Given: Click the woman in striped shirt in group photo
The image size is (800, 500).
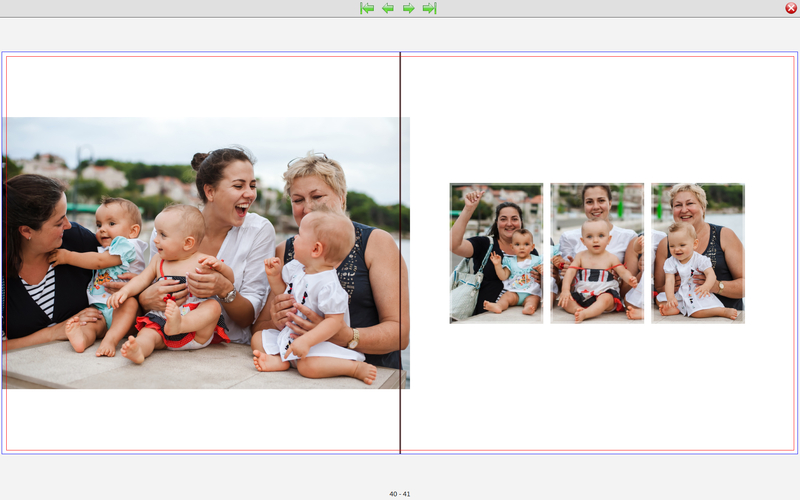Looking at the screenshot, I should click(x=34, y=260).
